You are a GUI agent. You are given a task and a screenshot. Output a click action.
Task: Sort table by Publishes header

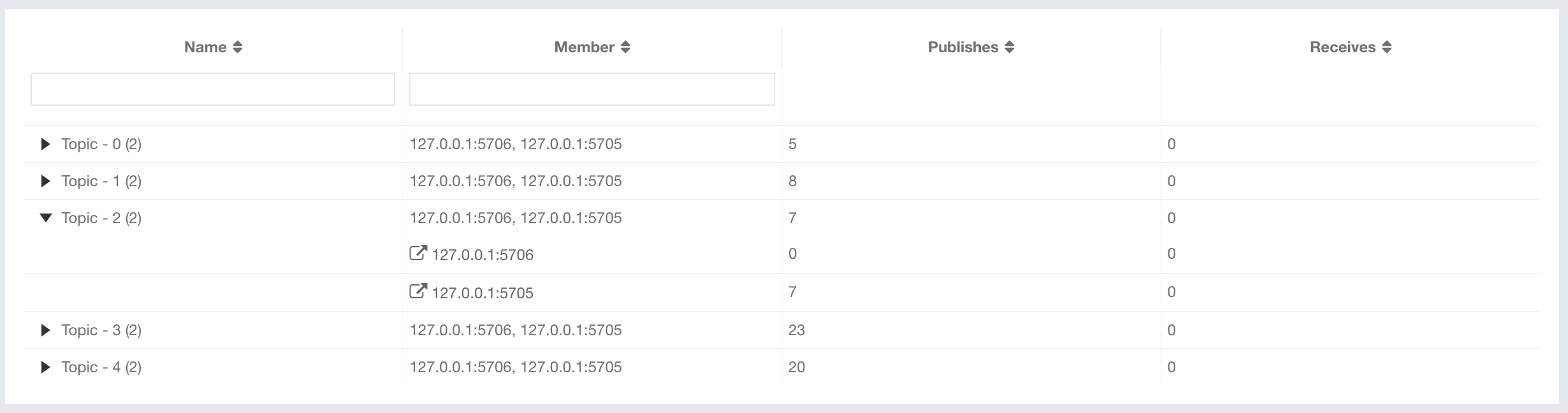point(962,47)
